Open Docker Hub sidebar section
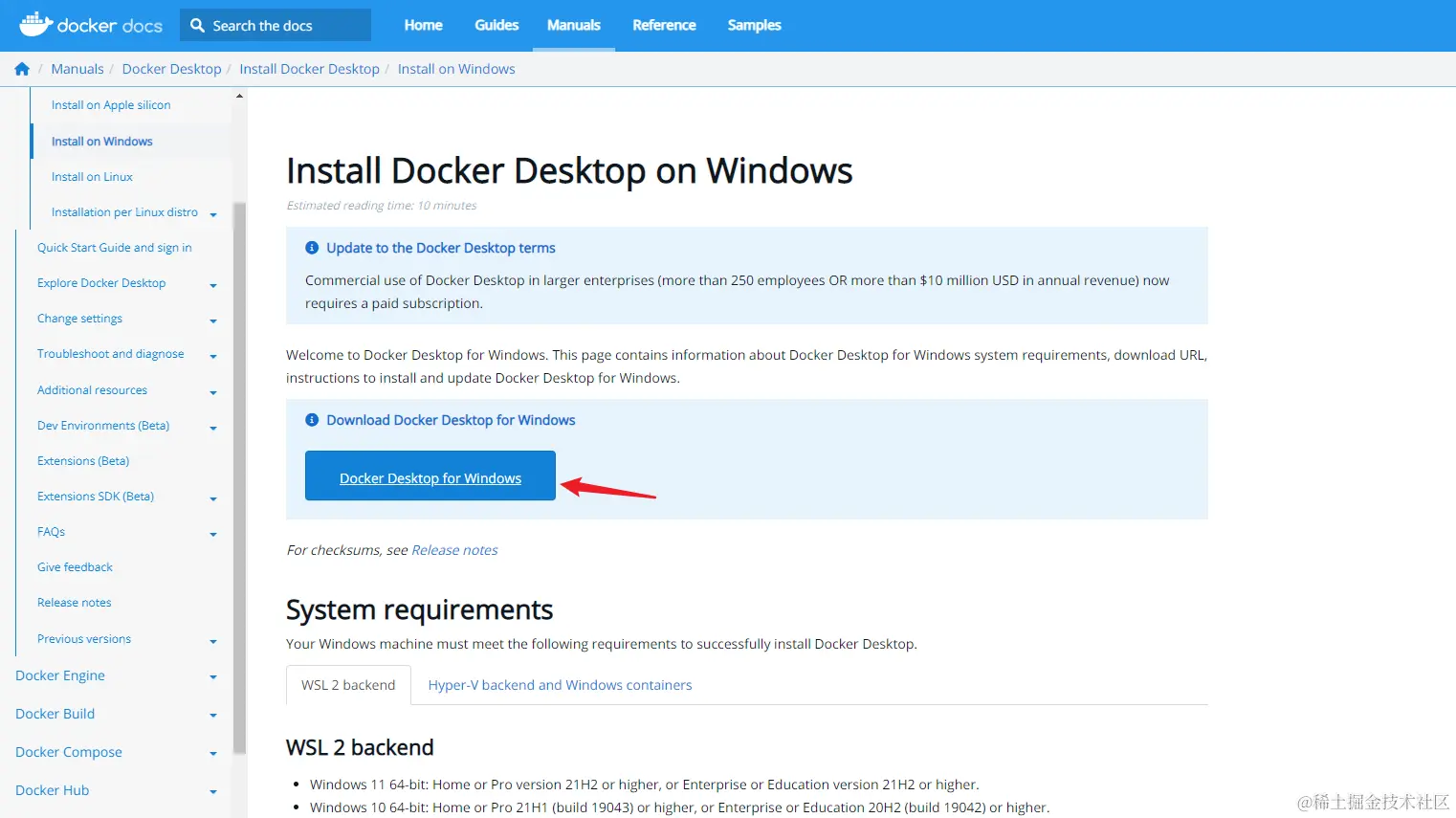The image size is (1456, 818). (53, 790)
